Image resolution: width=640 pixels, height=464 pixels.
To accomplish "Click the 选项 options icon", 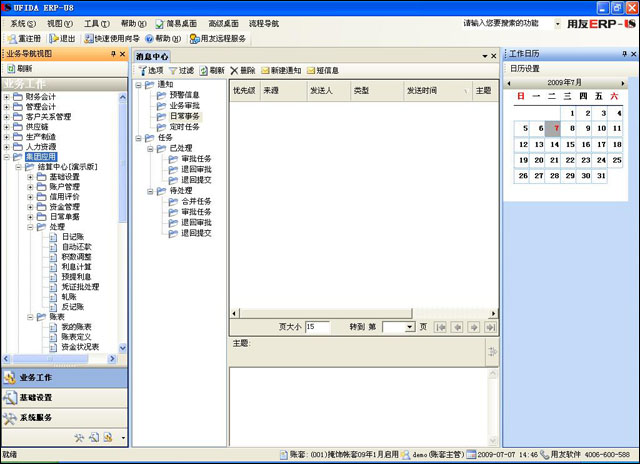I will pos(142,71).
